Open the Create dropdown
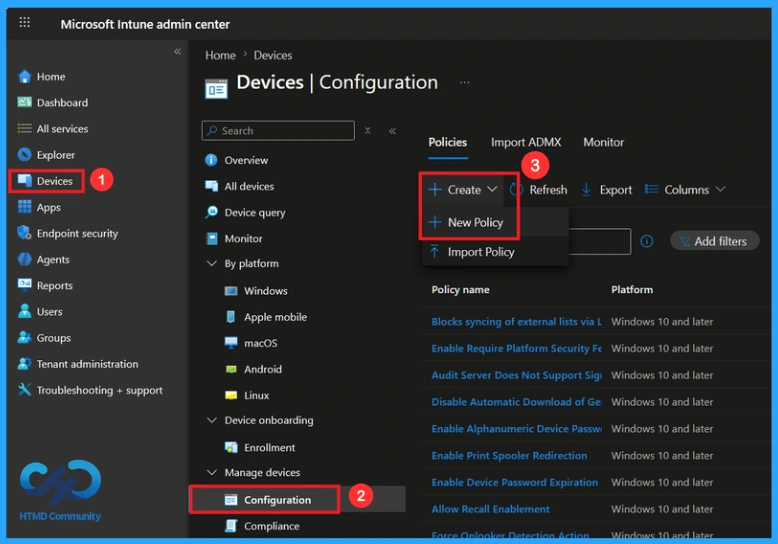Image resolution: width=778 pixels, height=544 pixels. tap(462, 190)
